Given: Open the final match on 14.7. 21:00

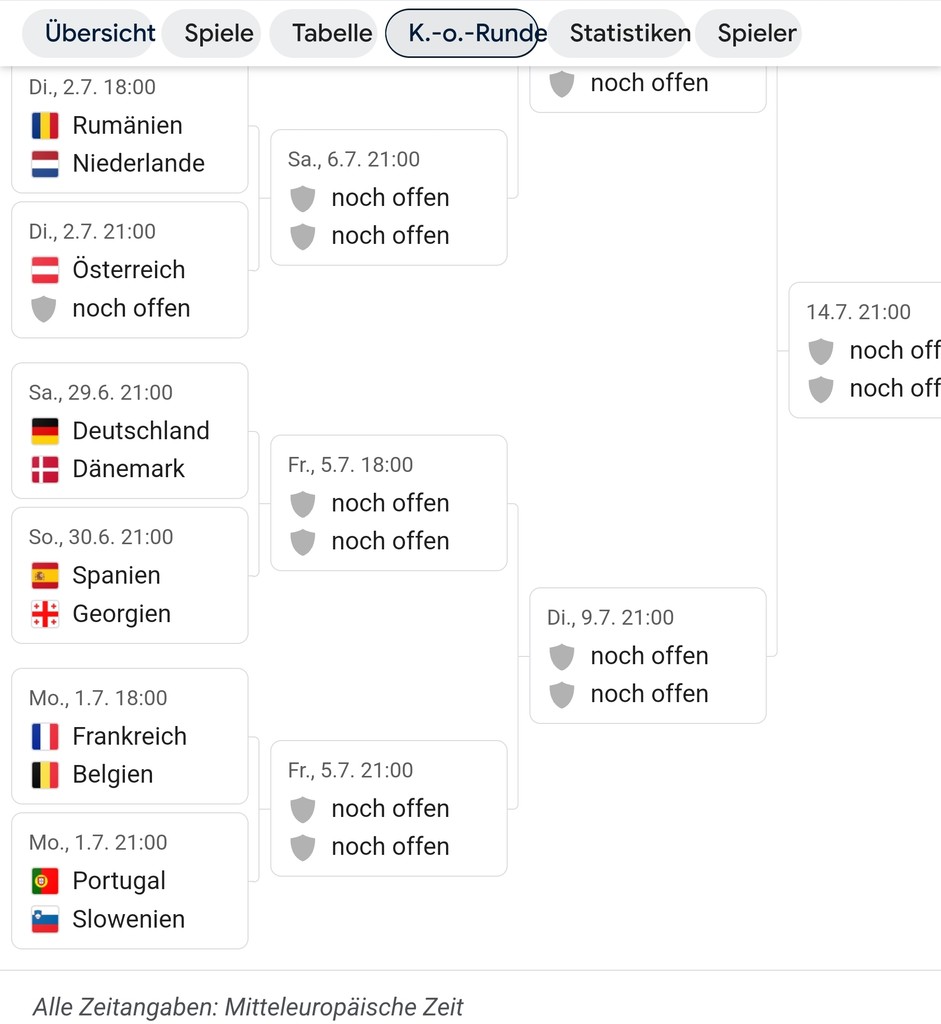Looking at the screenshot, I should [x=865, y=350].
